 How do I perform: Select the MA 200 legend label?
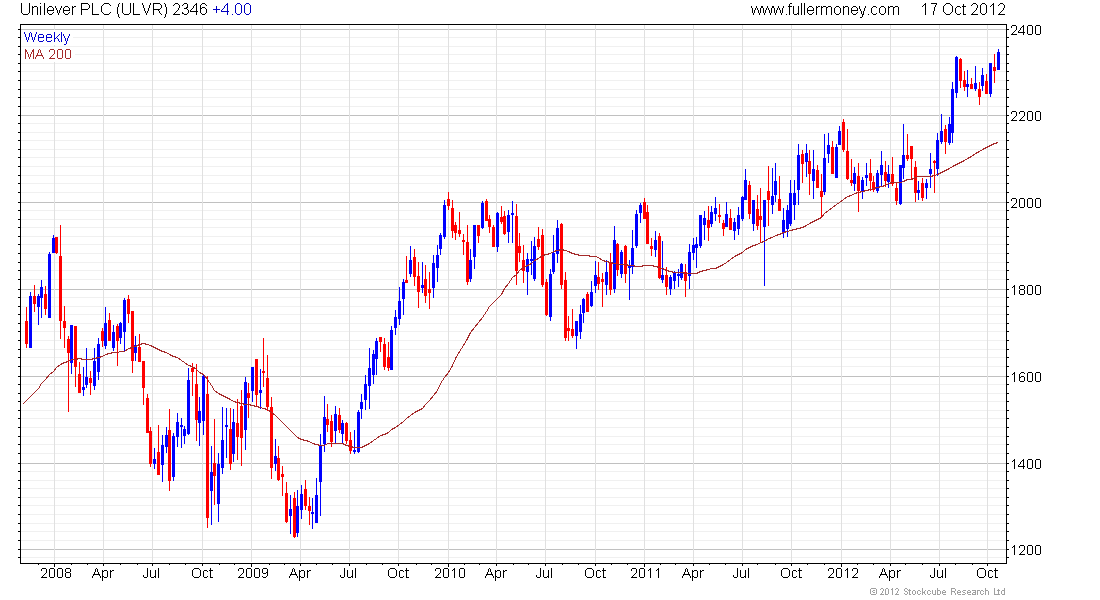(x=48, y=54)
